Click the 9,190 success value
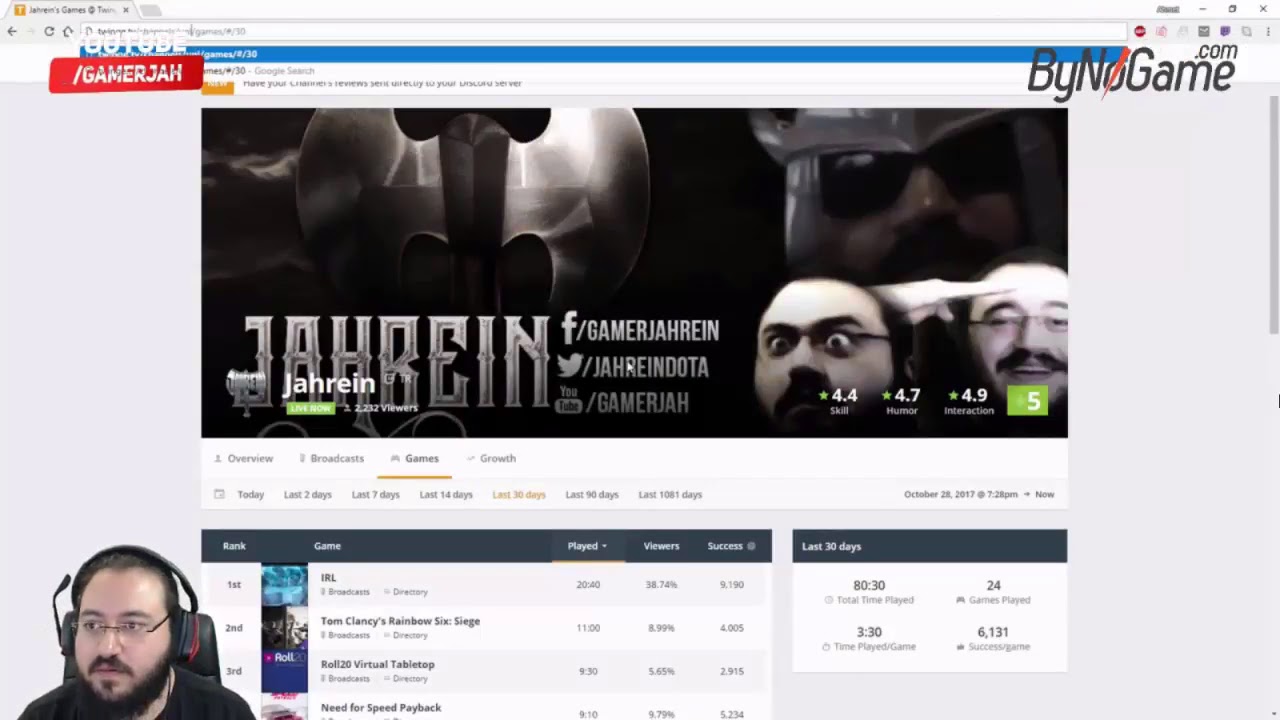Viewport: 1280px width, 720px height. [x=731, y=584]
